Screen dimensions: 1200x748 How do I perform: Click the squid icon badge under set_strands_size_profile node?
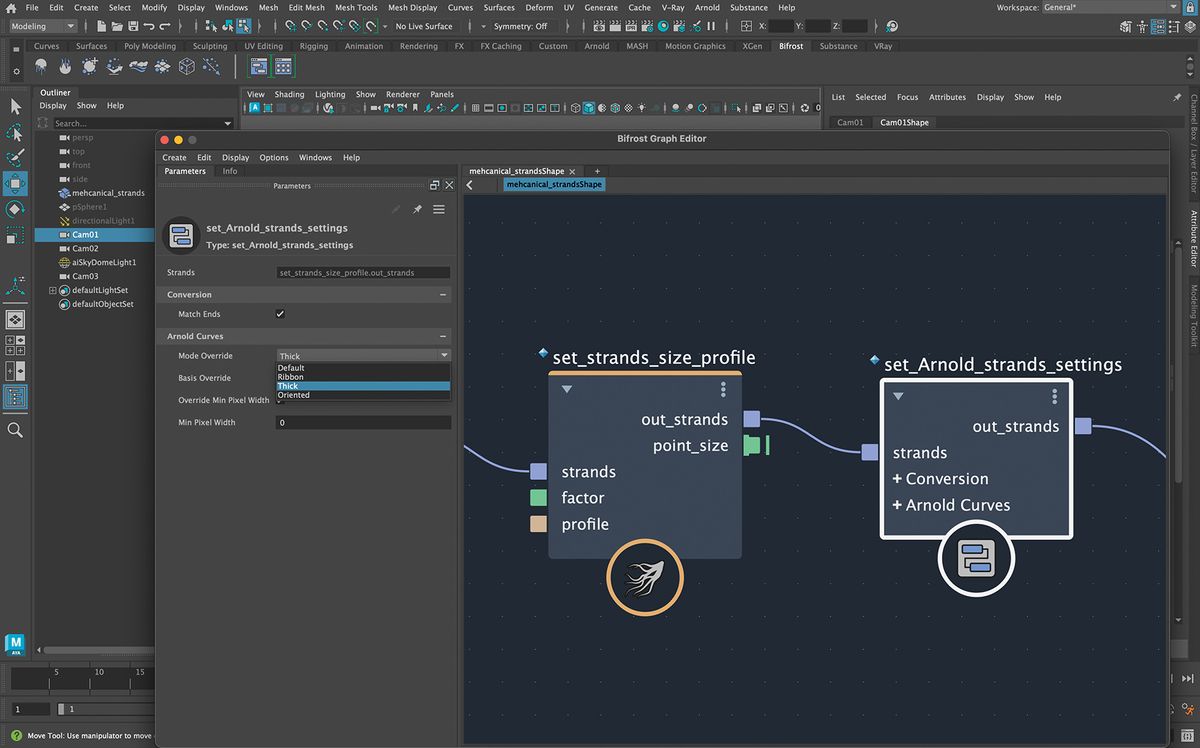pos(644,577)
